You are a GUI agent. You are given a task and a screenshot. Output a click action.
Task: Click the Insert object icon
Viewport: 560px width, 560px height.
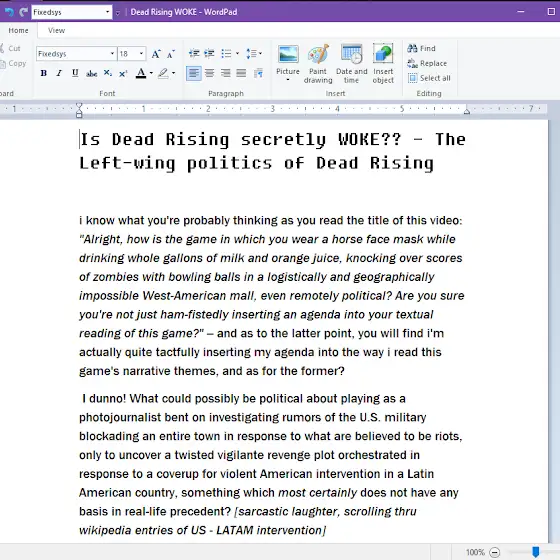point(383,54)
